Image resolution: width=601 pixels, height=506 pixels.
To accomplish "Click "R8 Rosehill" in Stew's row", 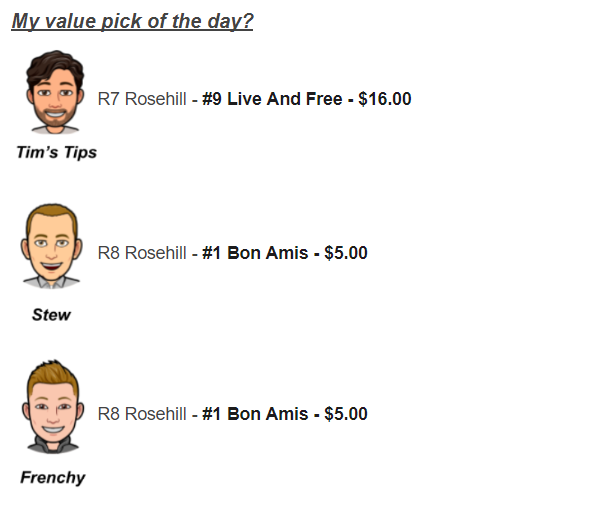I will coord(142,253).
